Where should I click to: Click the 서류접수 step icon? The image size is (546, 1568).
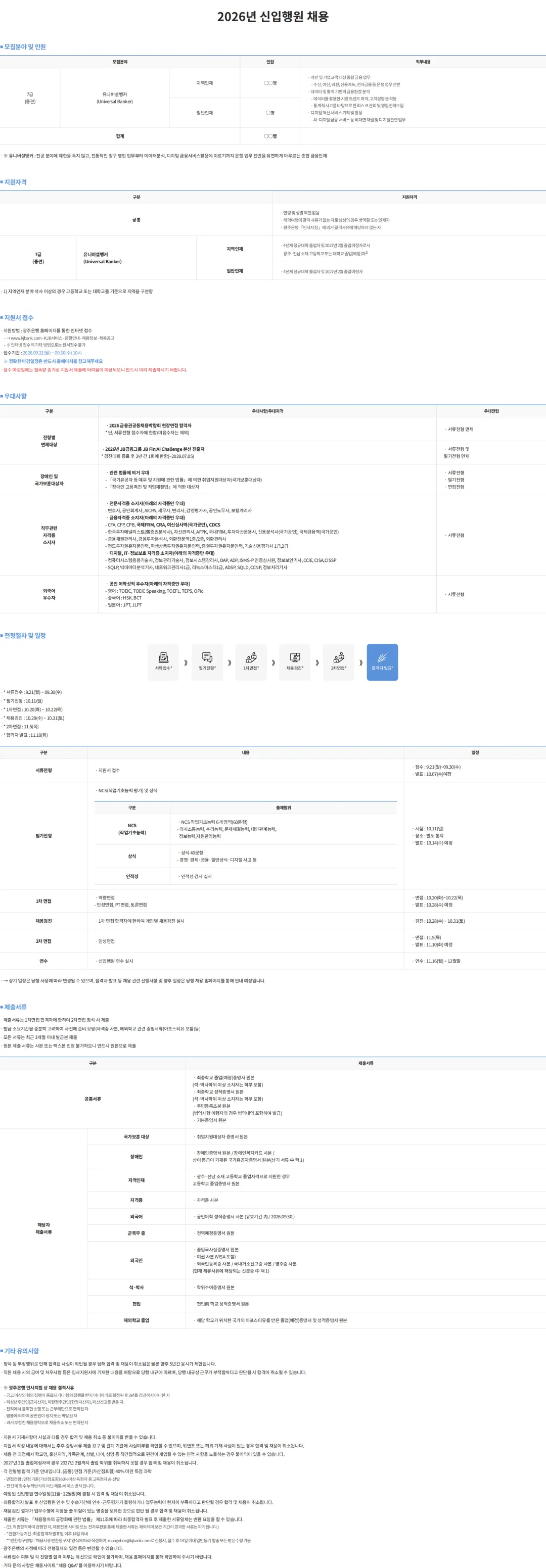point(163,661)
